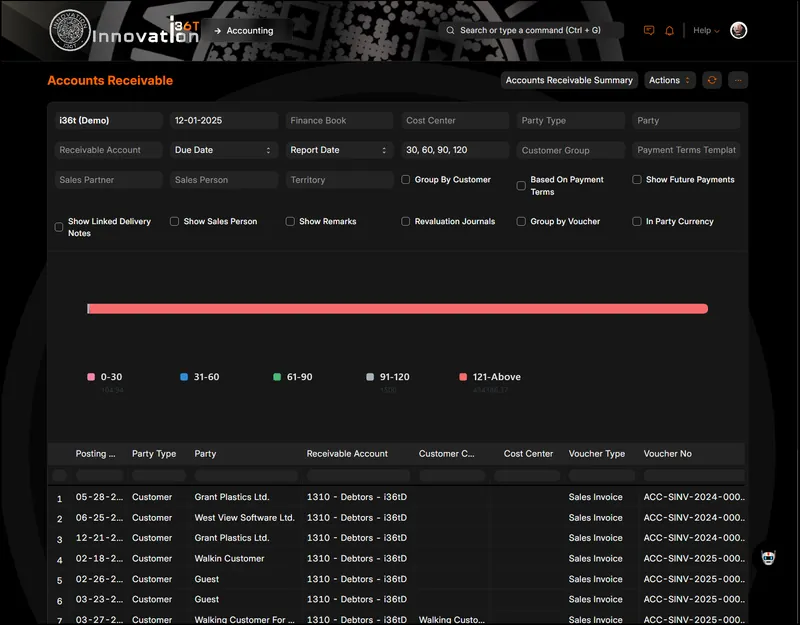Click the Accounting breadcrumb arrow
The width and height of the screenshot is (800, 625).
pyautogui.click(x=217, y=31)
